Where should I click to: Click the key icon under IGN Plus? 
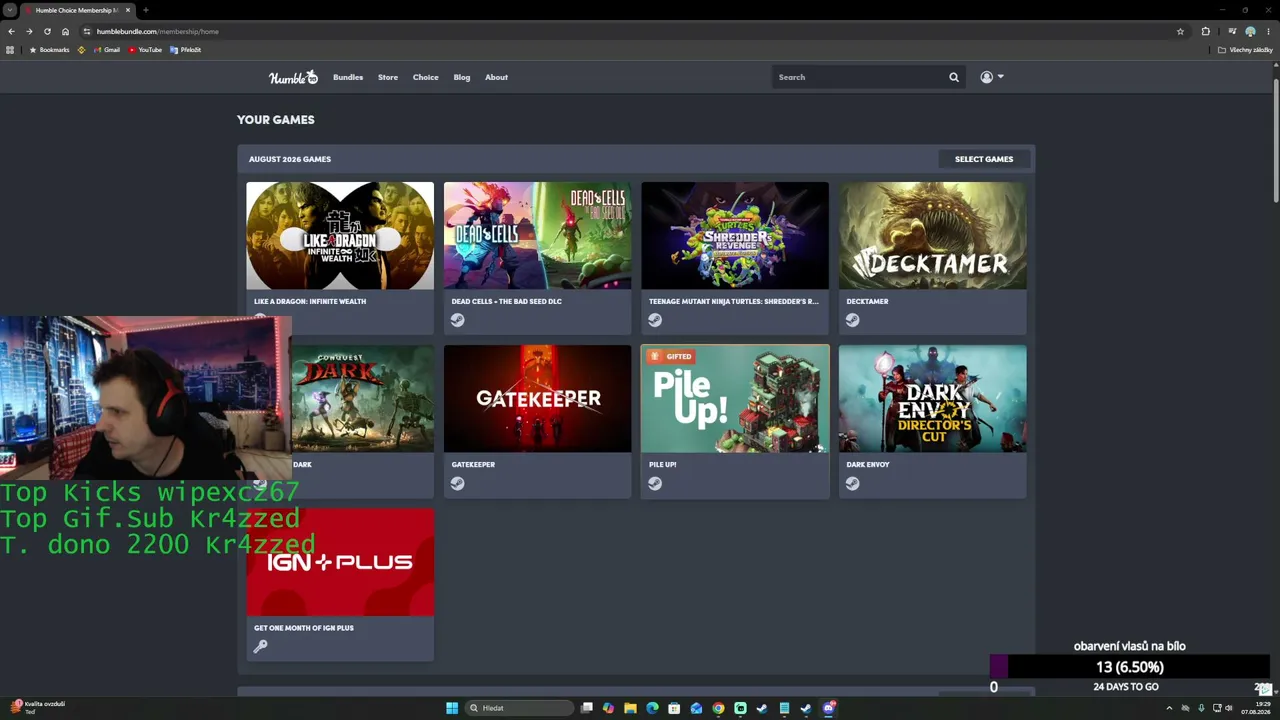260,647
